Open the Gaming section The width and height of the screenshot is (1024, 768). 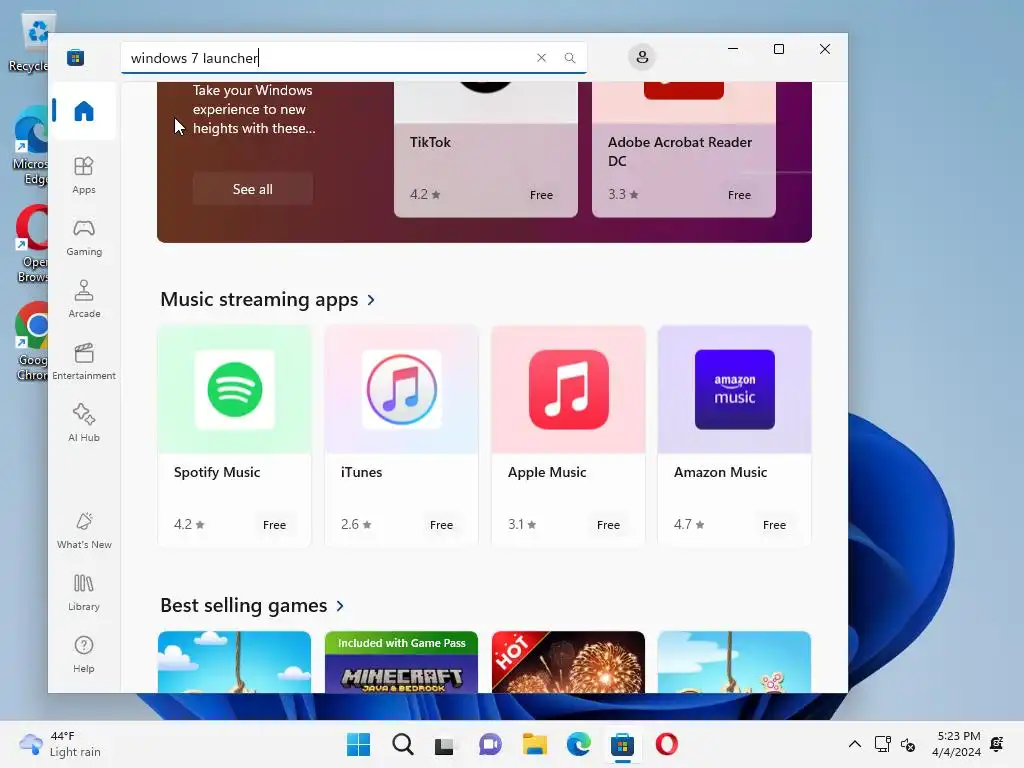click(x=84, y=237)
